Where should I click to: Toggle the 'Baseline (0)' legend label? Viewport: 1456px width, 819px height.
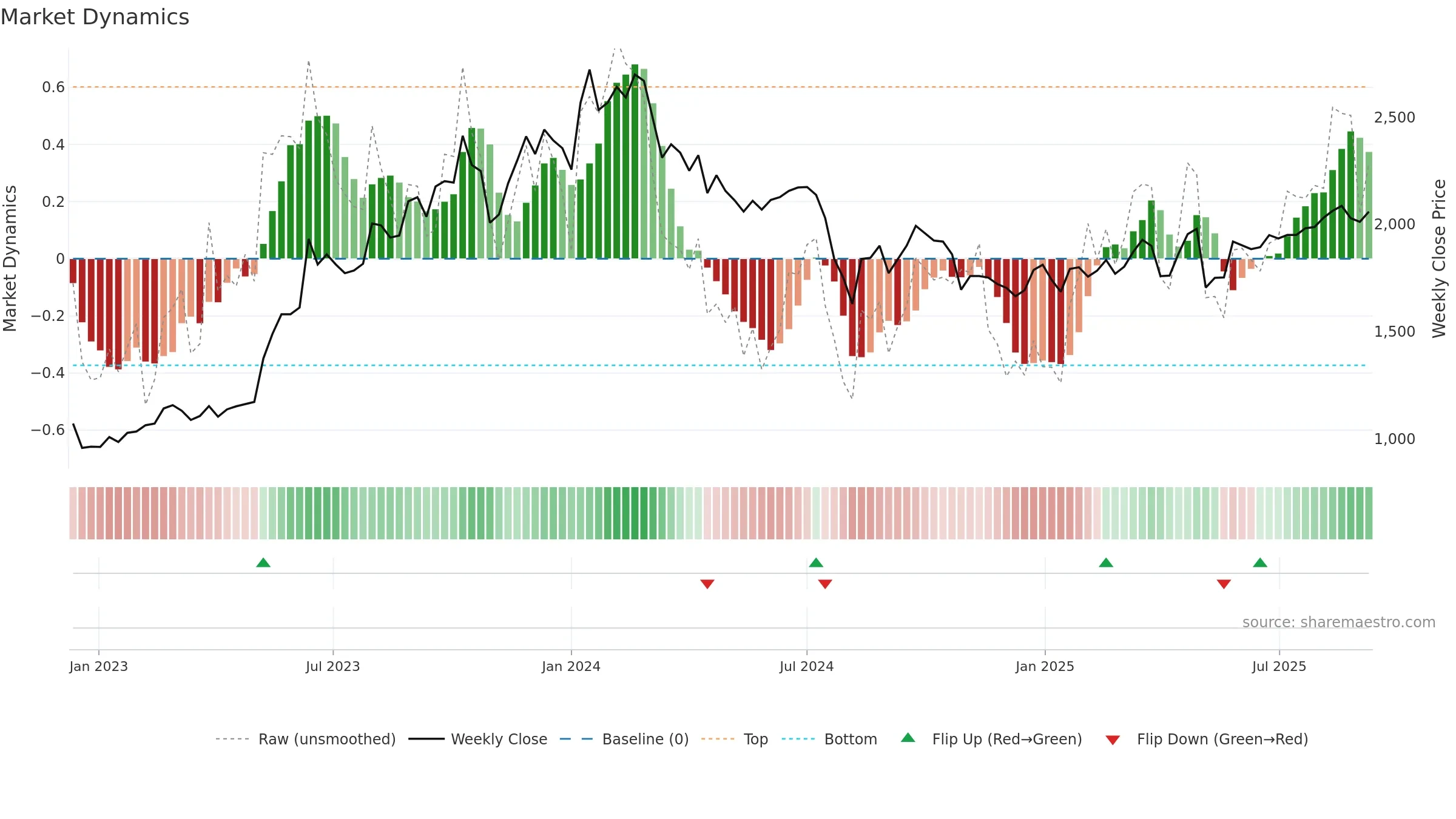(645, 739)
